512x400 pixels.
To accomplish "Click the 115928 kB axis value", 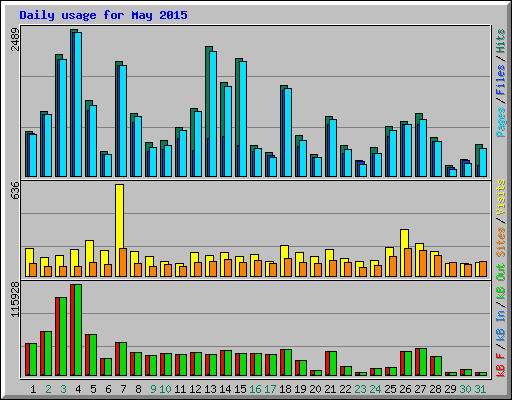I will pyautogui.click(x=15, y=300).
